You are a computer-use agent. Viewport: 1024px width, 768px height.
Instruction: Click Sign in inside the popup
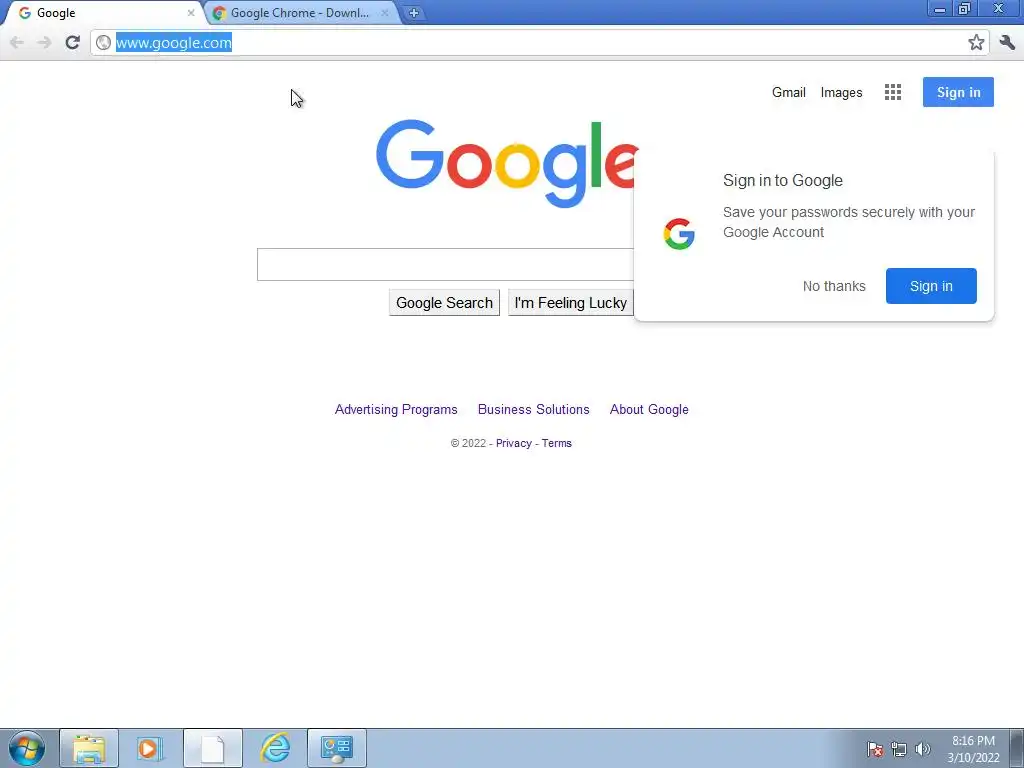tap(931, 286)
